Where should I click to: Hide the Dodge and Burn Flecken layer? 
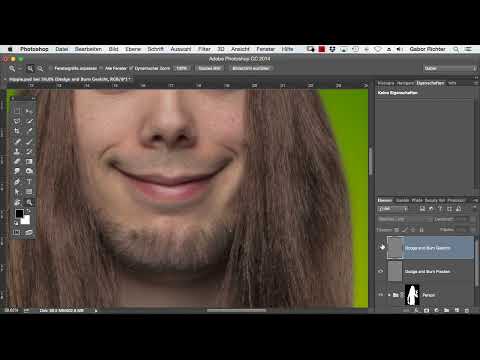[381, 271]
